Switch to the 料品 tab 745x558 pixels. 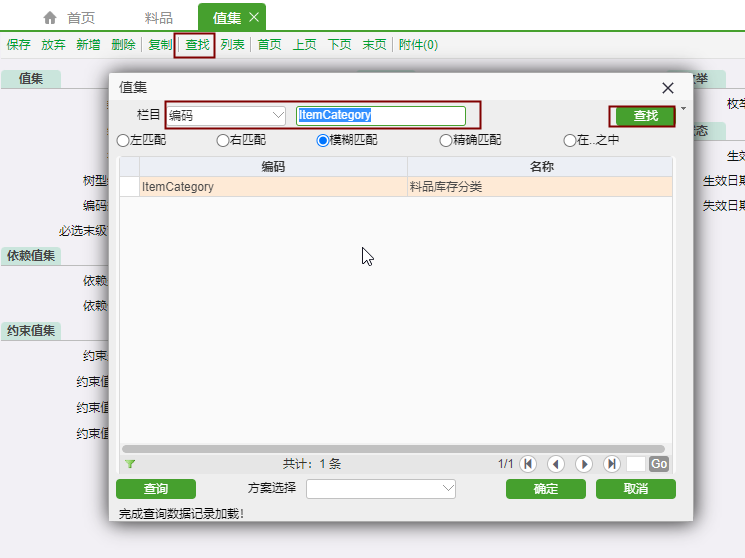(158, 18)
